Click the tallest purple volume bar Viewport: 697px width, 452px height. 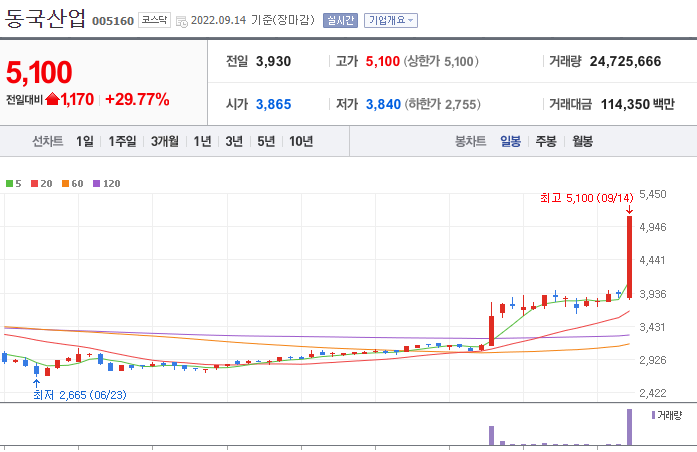(x=629, y=427)
